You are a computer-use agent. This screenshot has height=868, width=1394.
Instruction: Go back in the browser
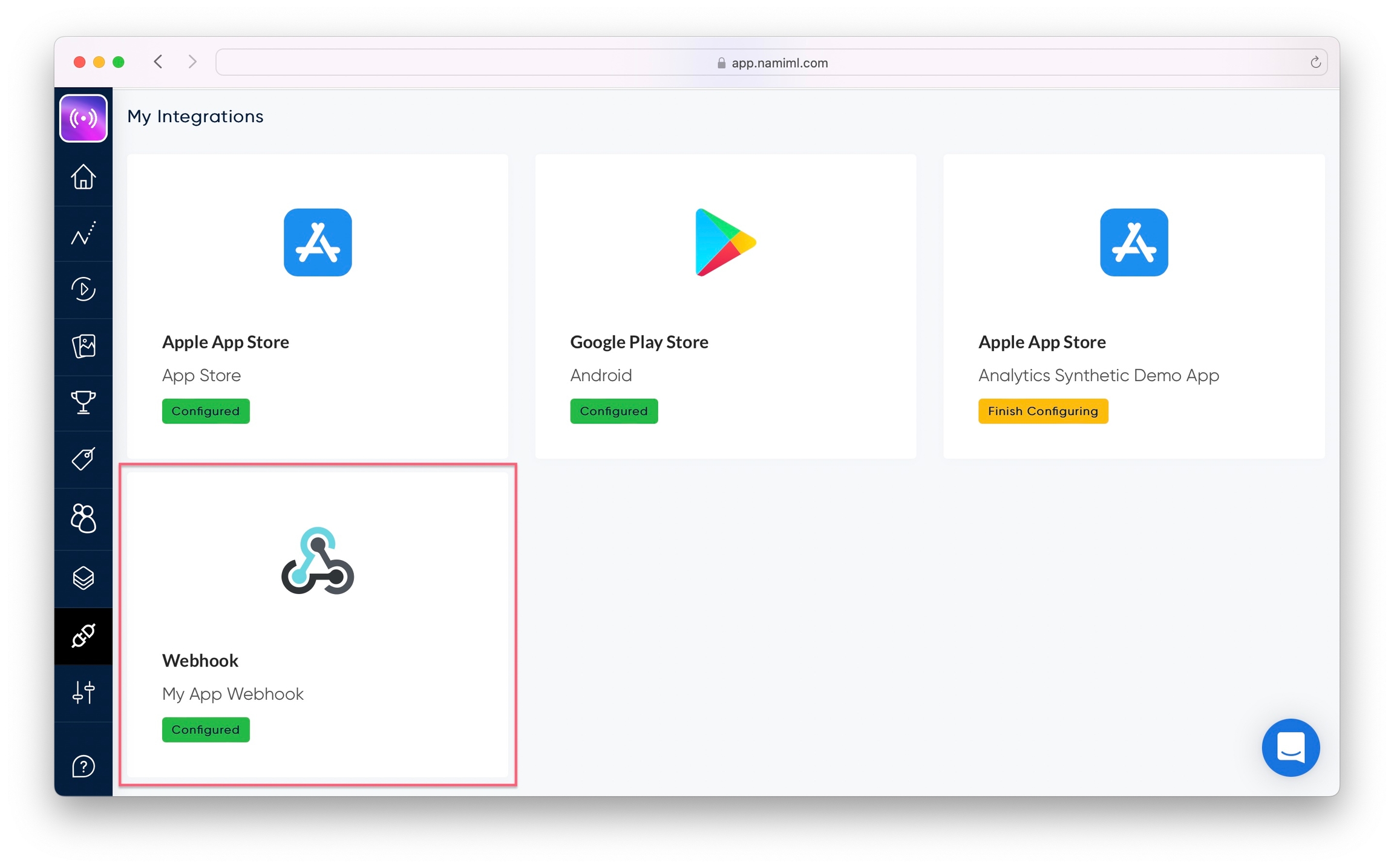tap(159, 62)
